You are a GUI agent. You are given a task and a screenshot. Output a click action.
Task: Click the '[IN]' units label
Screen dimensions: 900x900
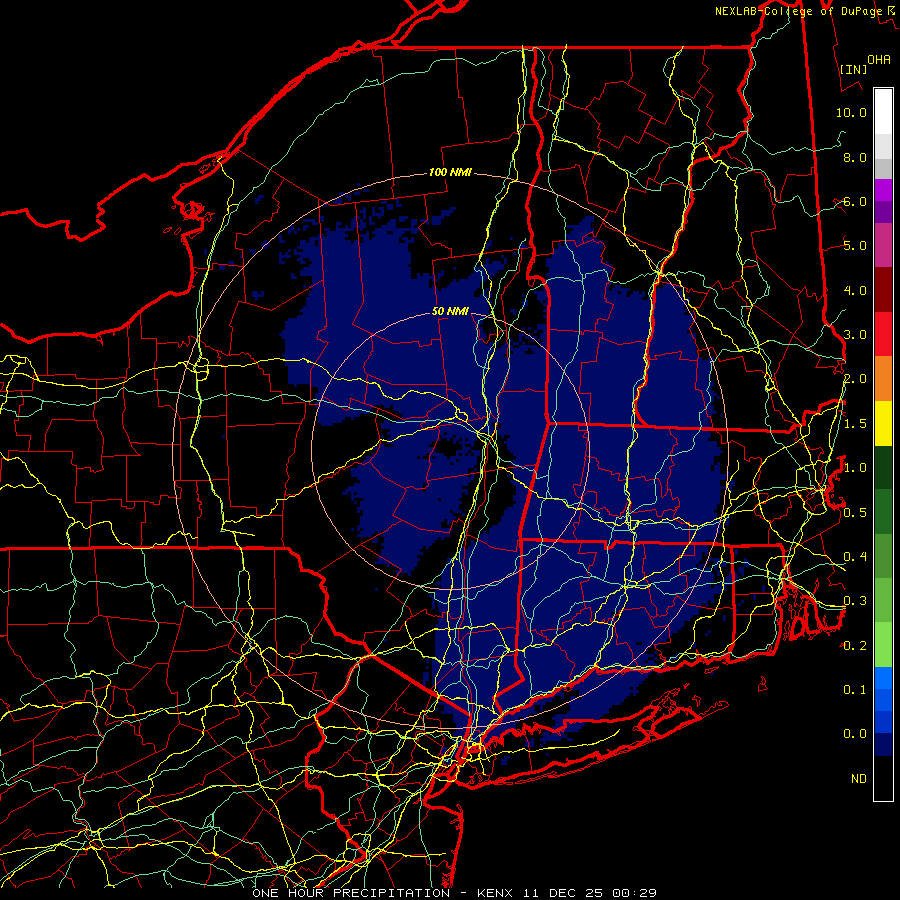[x=853, y=69]
